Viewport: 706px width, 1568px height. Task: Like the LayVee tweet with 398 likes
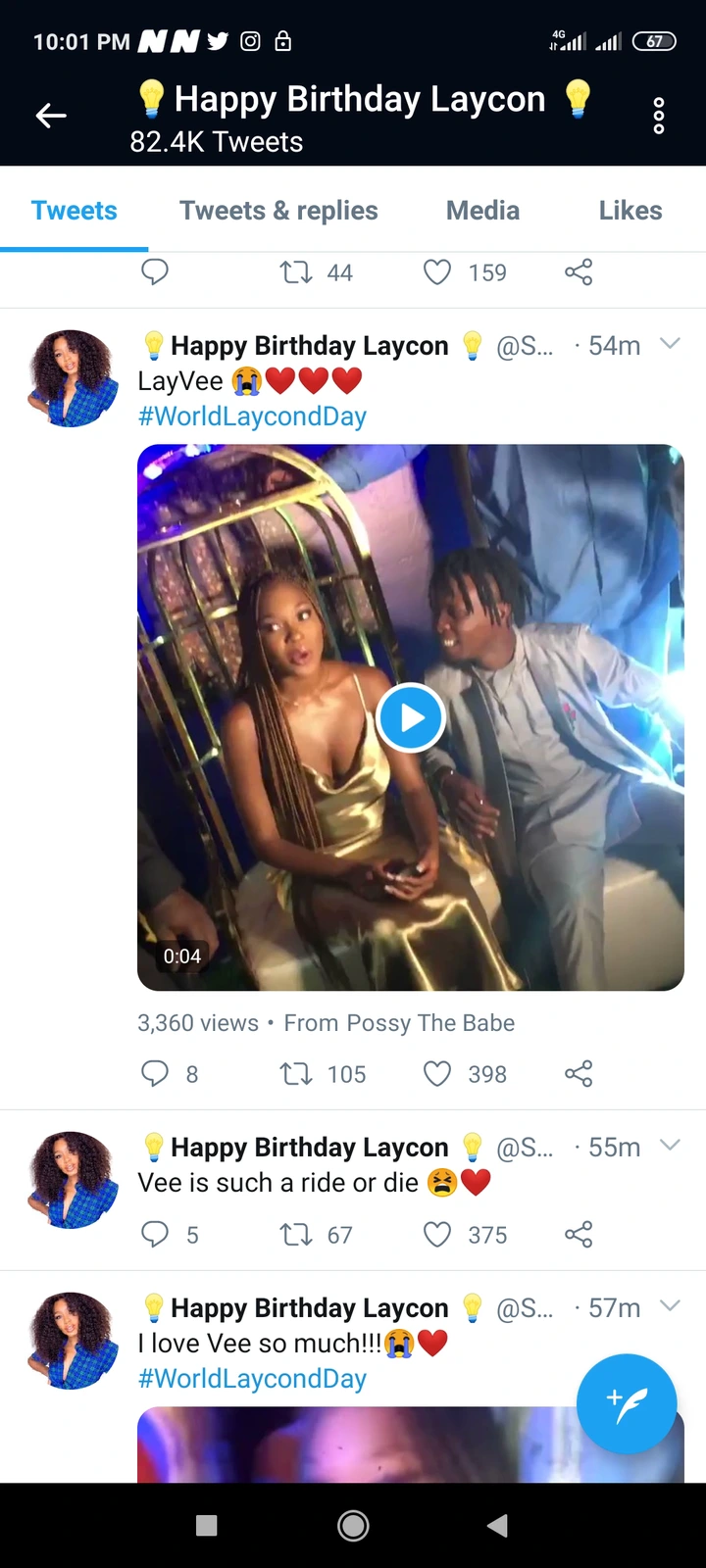[437, 1074]
